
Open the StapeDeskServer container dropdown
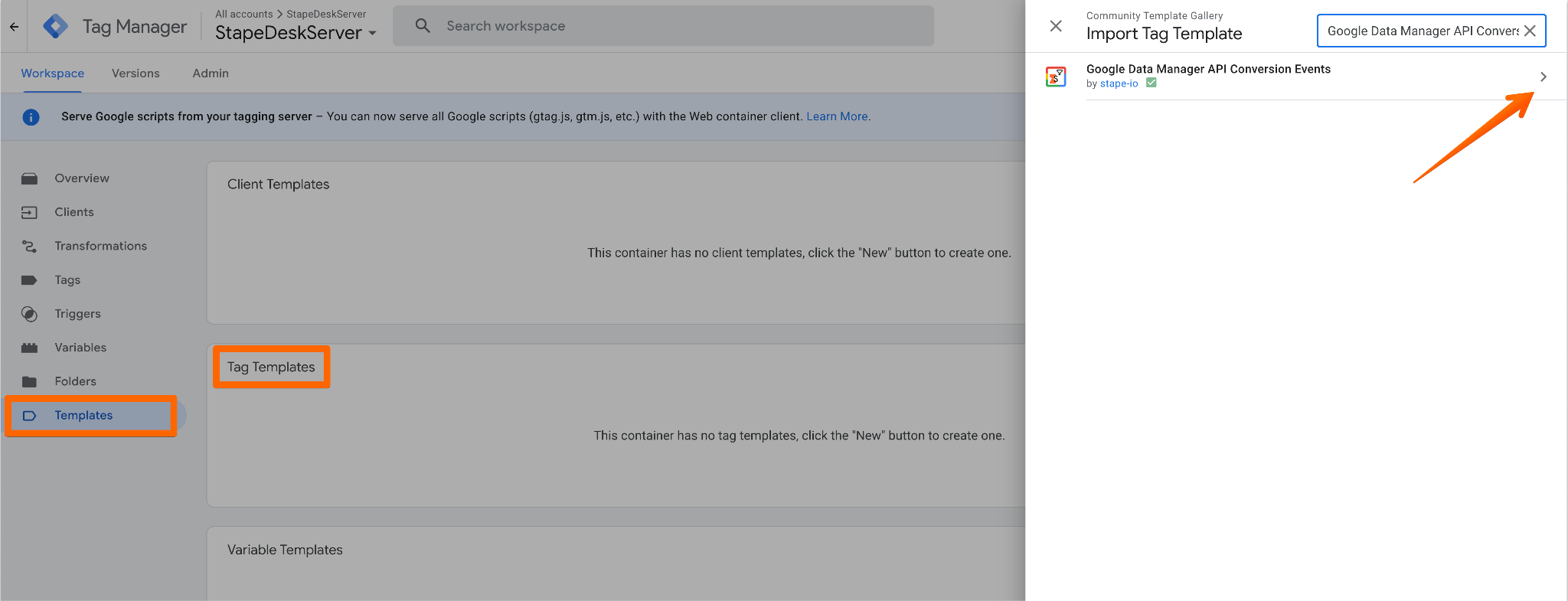point(296,33)
